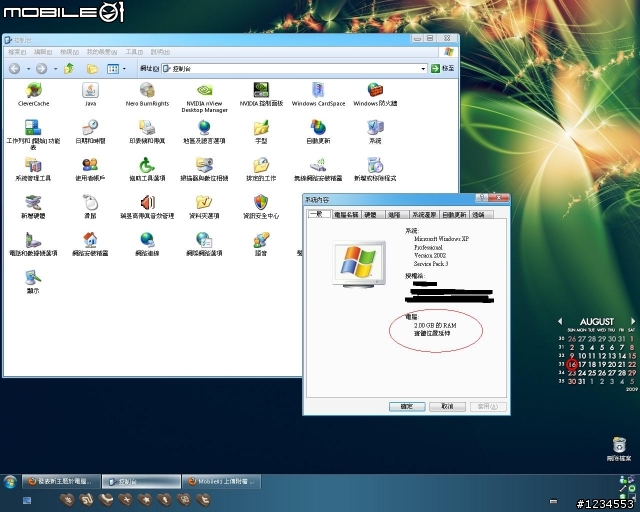Screen dimensions: 640x512
Task: Click the Forward arrow in the toolbar
Action: click(x=41, y=69)
